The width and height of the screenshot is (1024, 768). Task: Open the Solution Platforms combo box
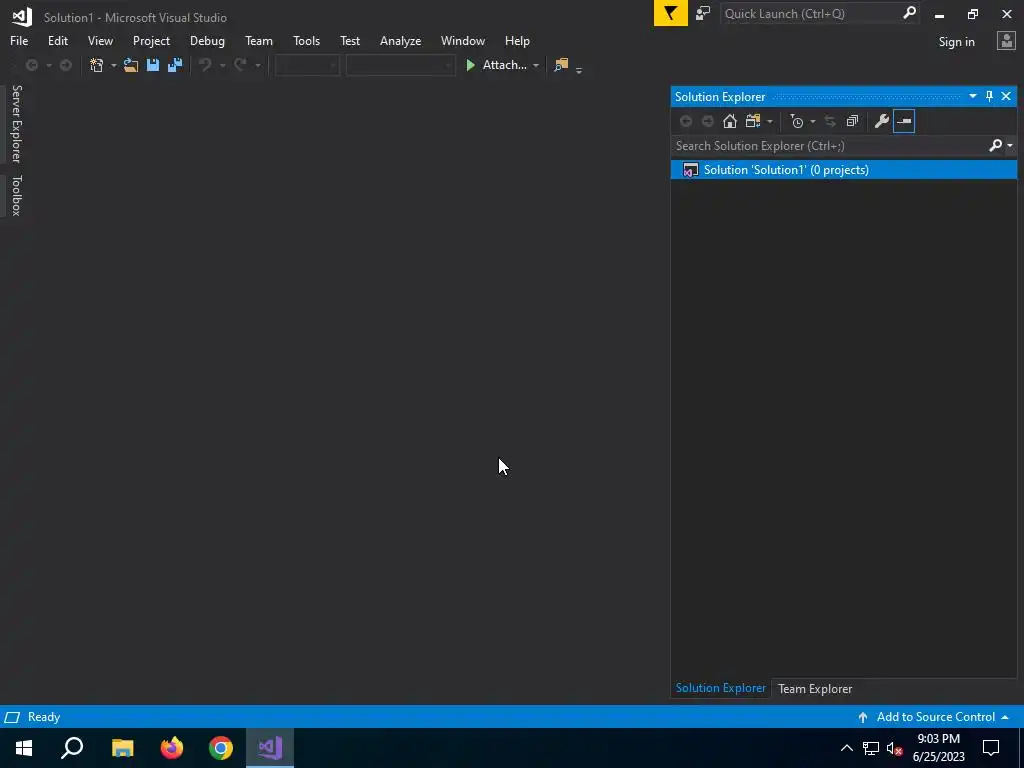400,65
